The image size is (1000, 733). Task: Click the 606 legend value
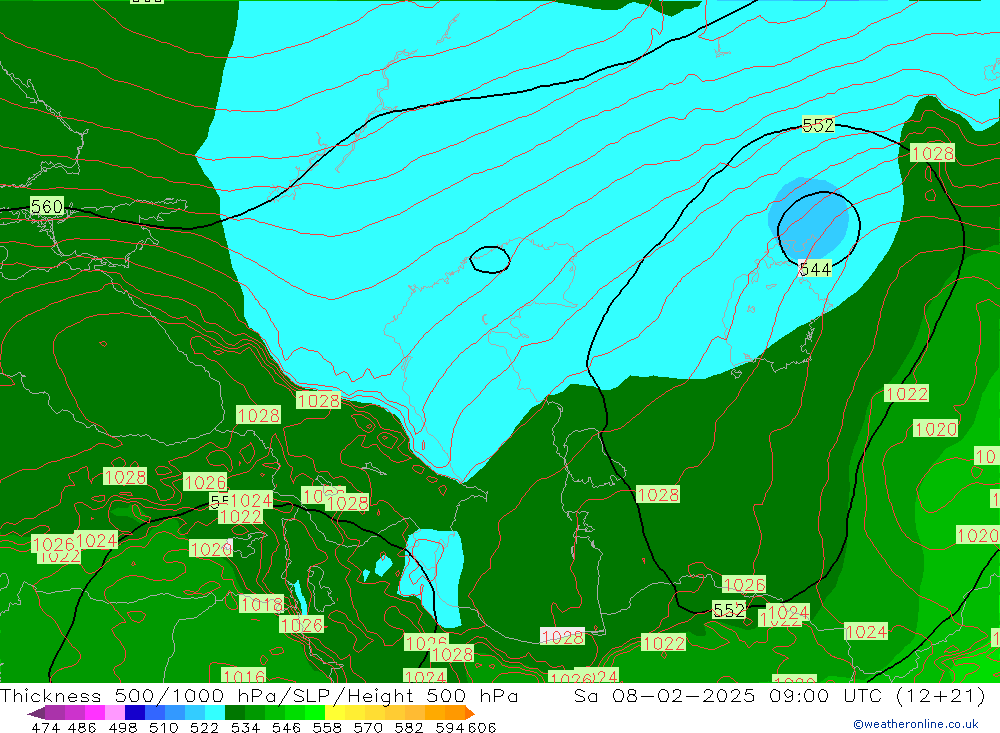coord(482,728)
